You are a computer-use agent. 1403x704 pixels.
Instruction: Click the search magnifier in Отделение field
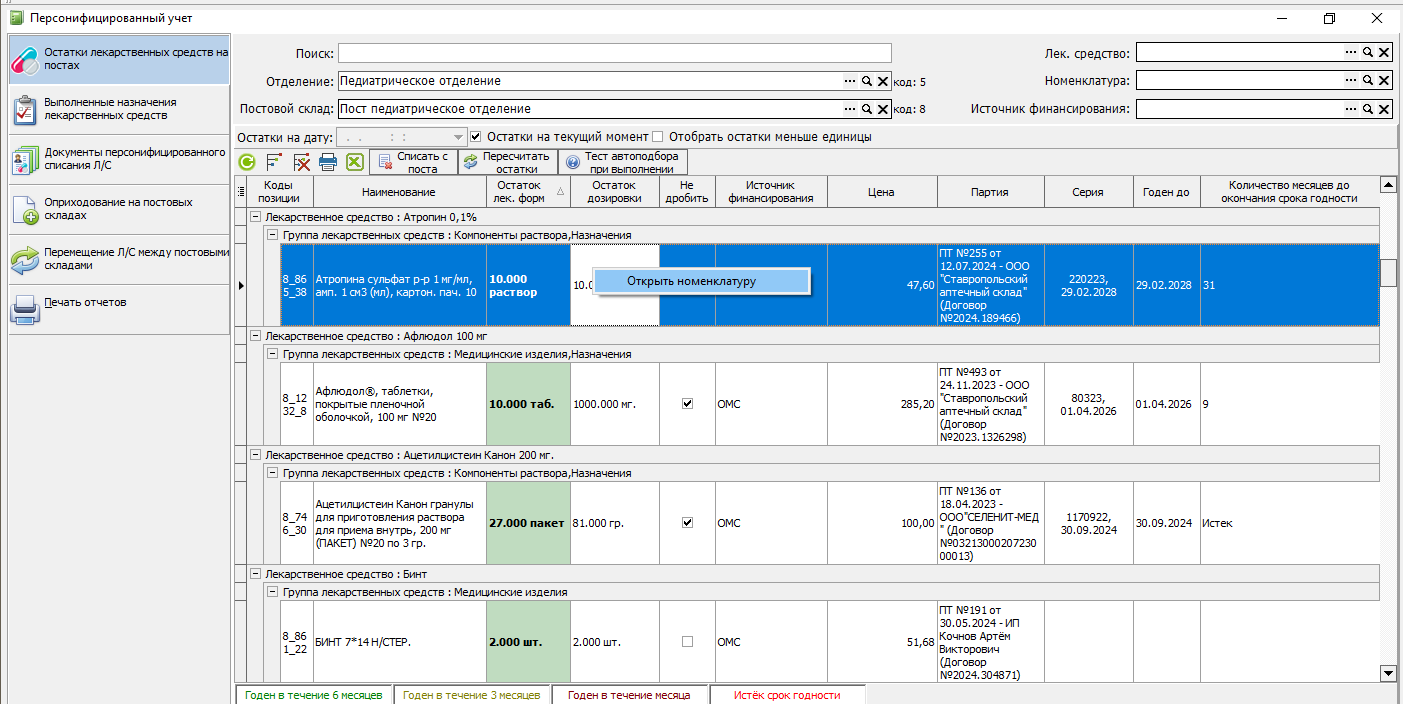click(x=867, y=81)
